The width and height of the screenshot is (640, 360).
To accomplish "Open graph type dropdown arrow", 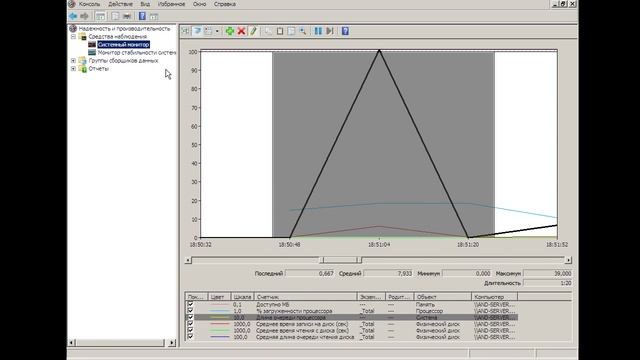I will [x=217, y=31].
